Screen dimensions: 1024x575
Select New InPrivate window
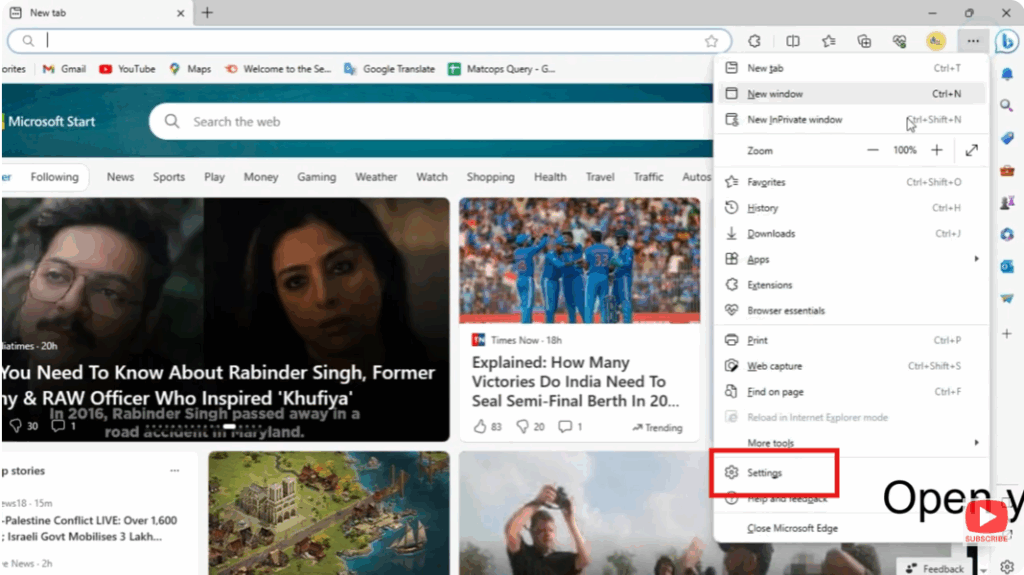point(794,119)
